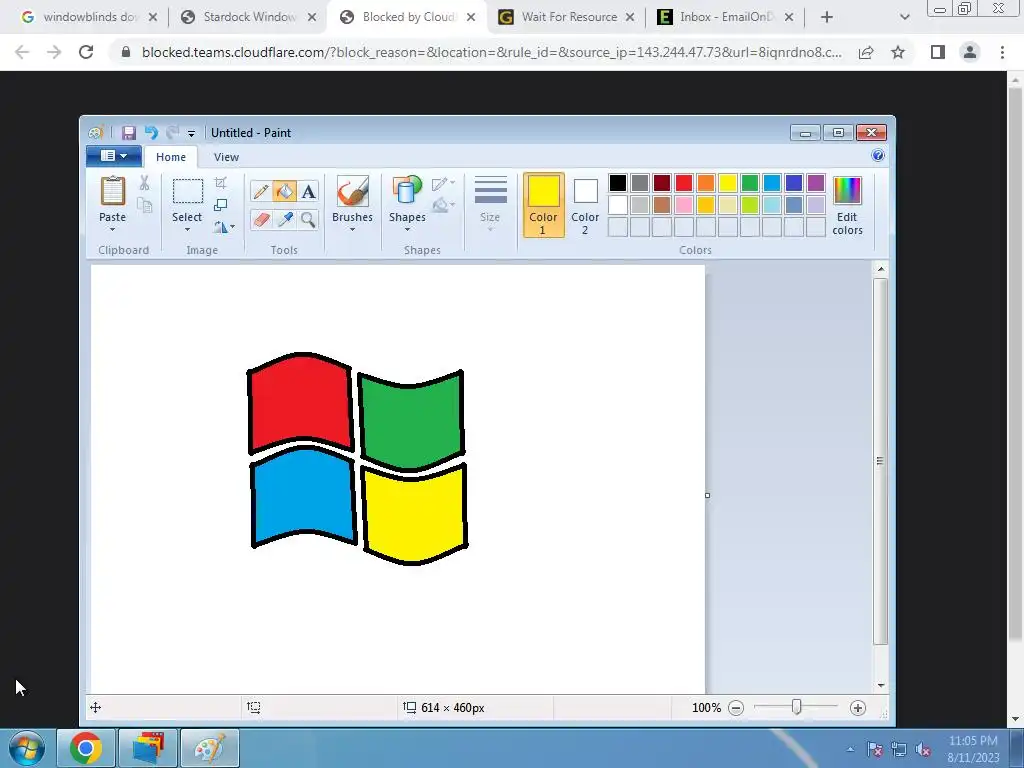Click the Paint vertical scrollbar down arrow

point(881,686)
